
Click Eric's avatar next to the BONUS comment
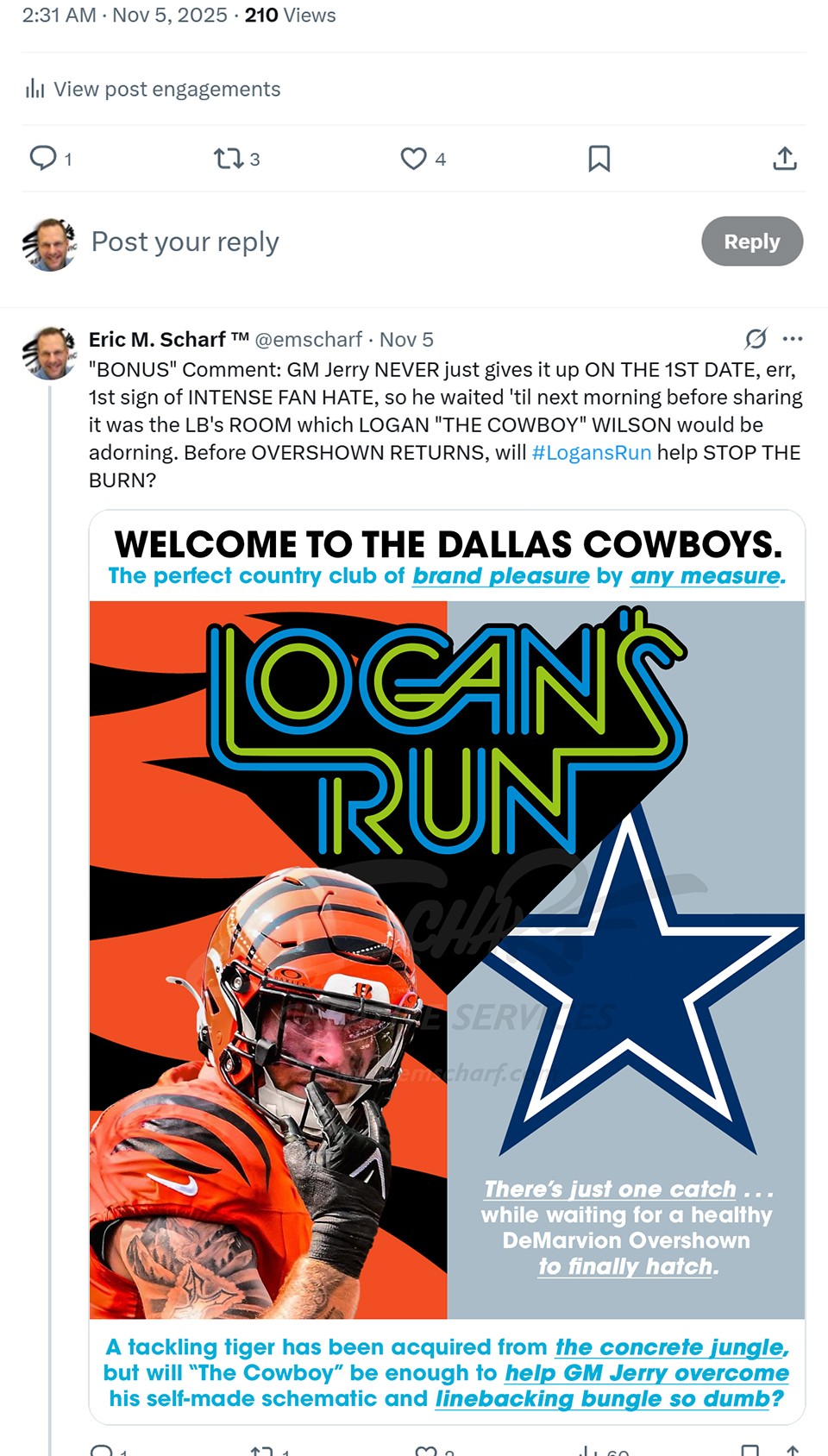pos(50,353)
